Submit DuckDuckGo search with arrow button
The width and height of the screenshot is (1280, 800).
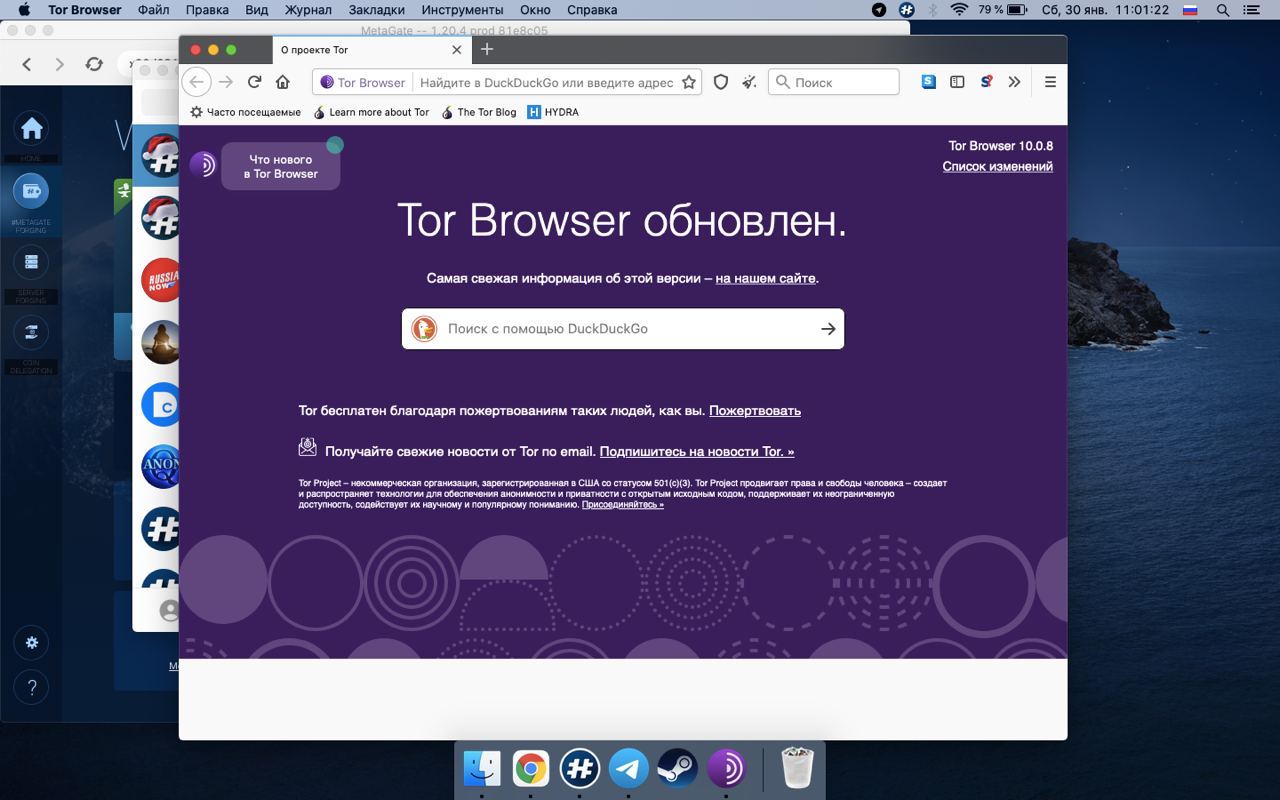click(828, 328)
